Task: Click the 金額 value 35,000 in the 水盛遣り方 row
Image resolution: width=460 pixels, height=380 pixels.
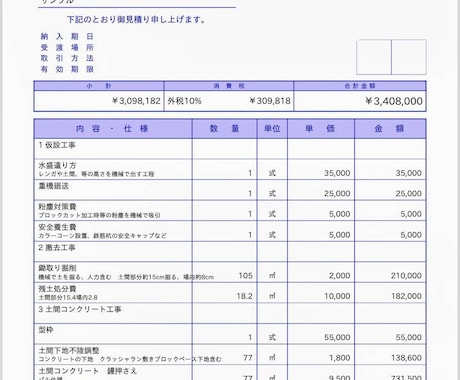Action: (408, 173)
